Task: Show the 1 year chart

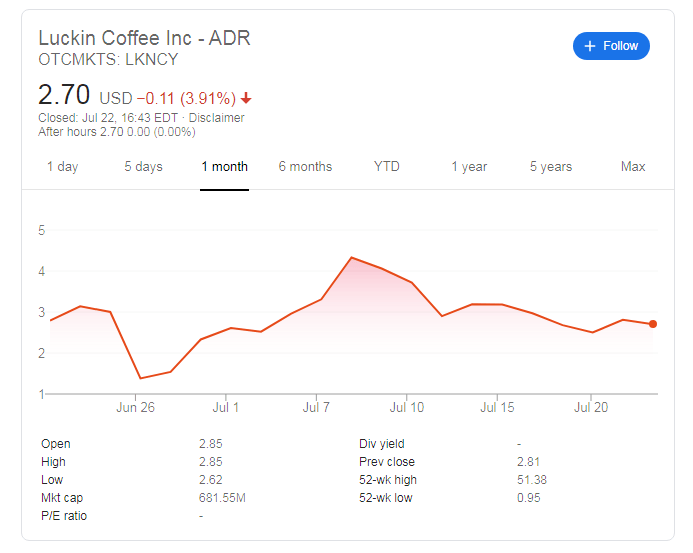Action: tap(469, 167)
